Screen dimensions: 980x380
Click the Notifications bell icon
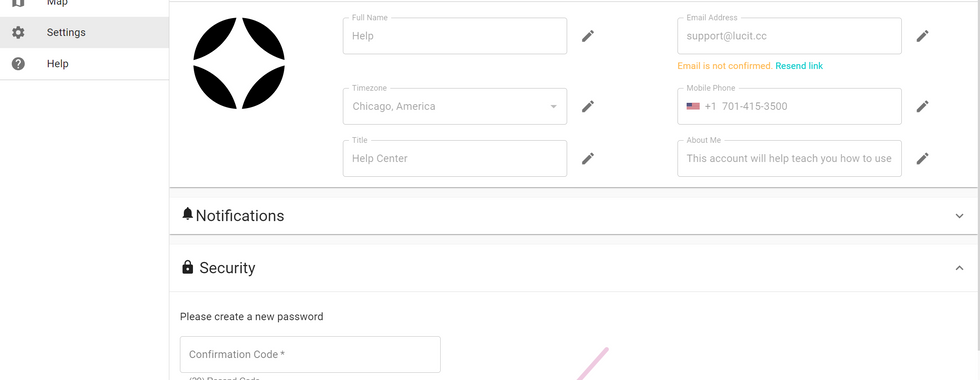tap(188, 214)
